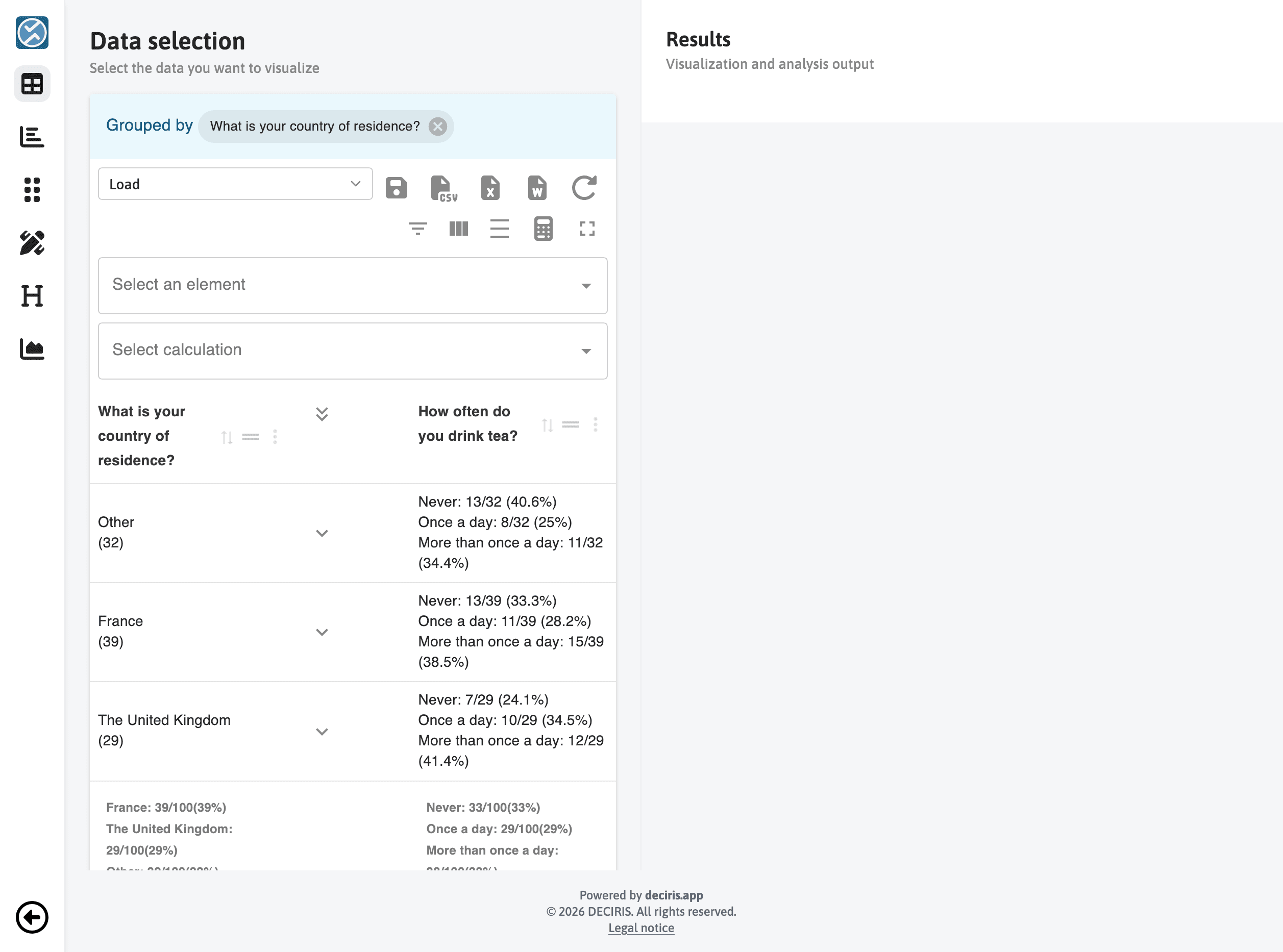1283x952 pixels.
Task: Export data to Excel file
Action: 490,188
